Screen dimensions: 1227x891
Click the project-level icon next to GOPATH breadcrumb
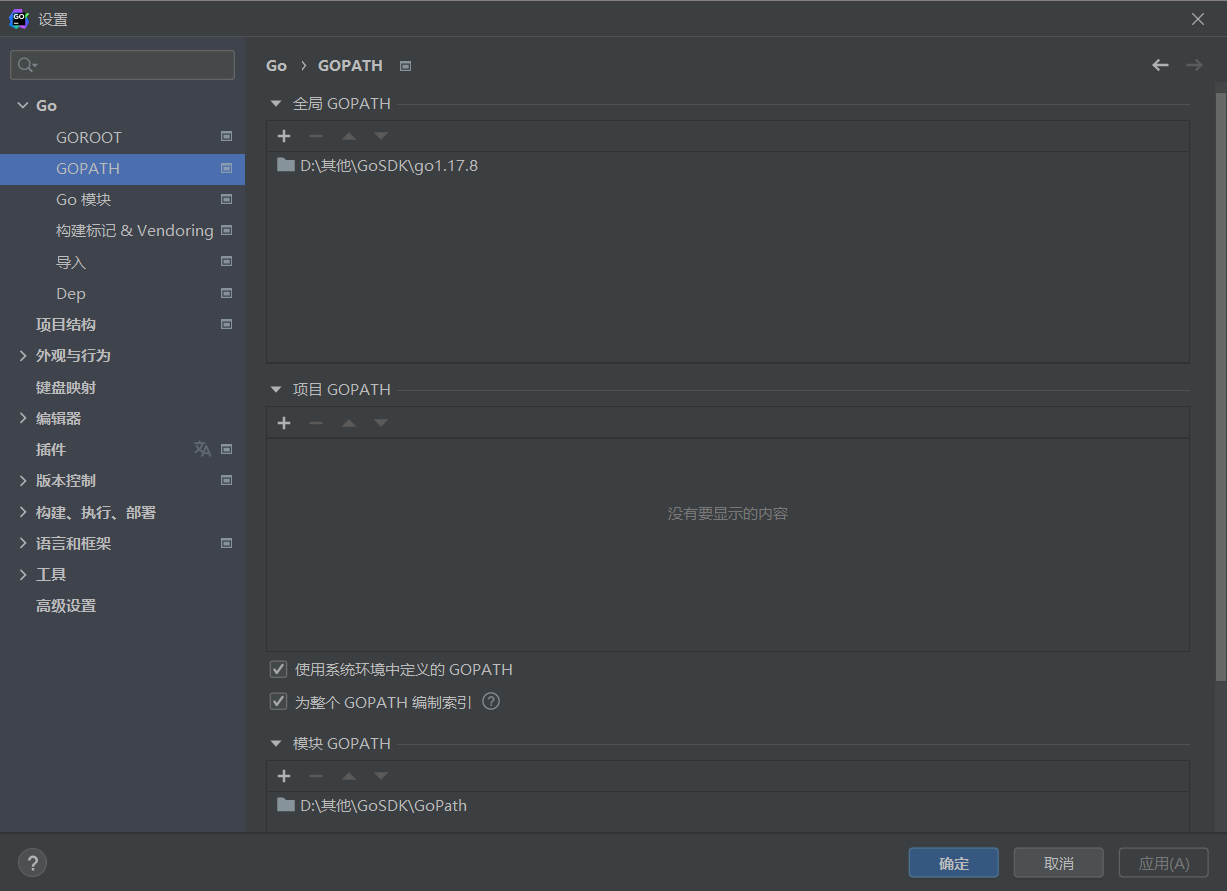click(405, 66)
